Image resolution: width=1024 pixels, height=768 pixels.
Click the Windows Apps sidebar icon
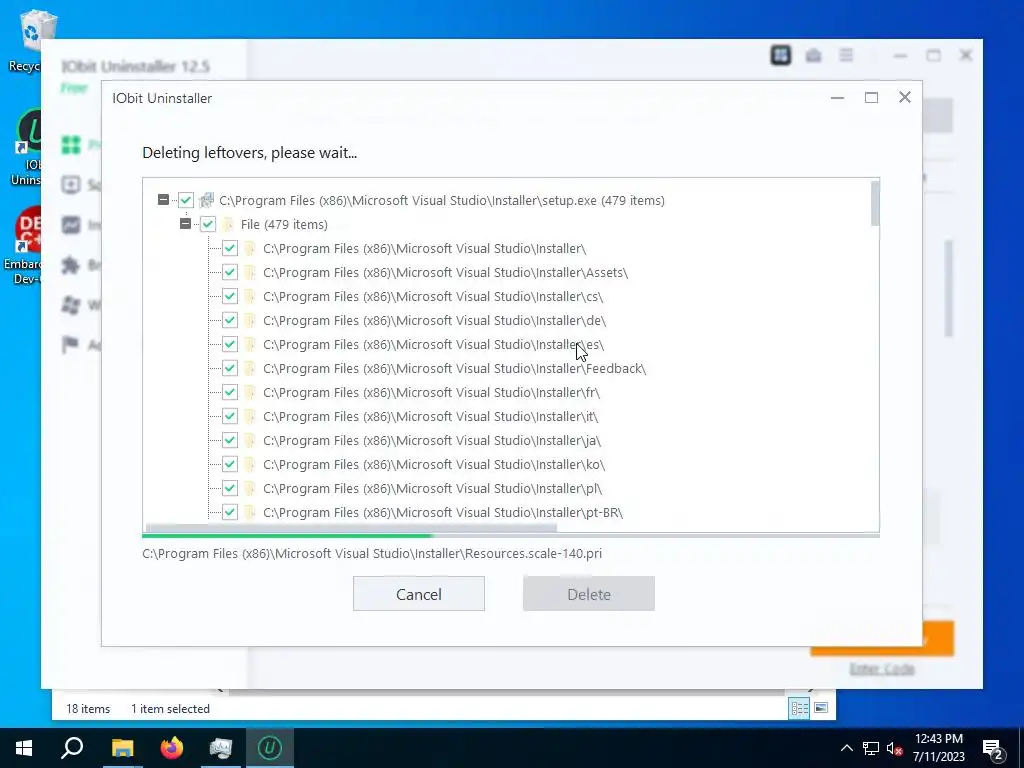tap(71, 304)
